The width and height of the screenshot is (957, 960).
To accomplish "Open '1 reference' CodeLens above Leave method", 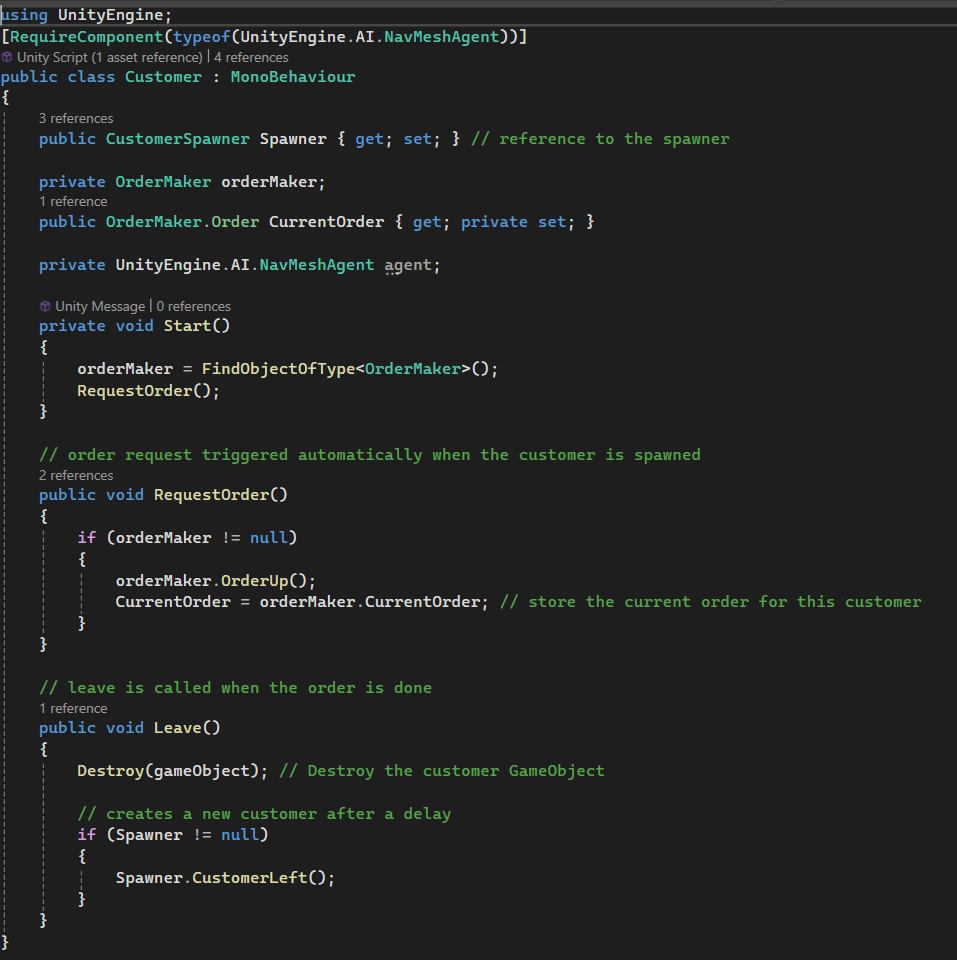I will point(73,708).
